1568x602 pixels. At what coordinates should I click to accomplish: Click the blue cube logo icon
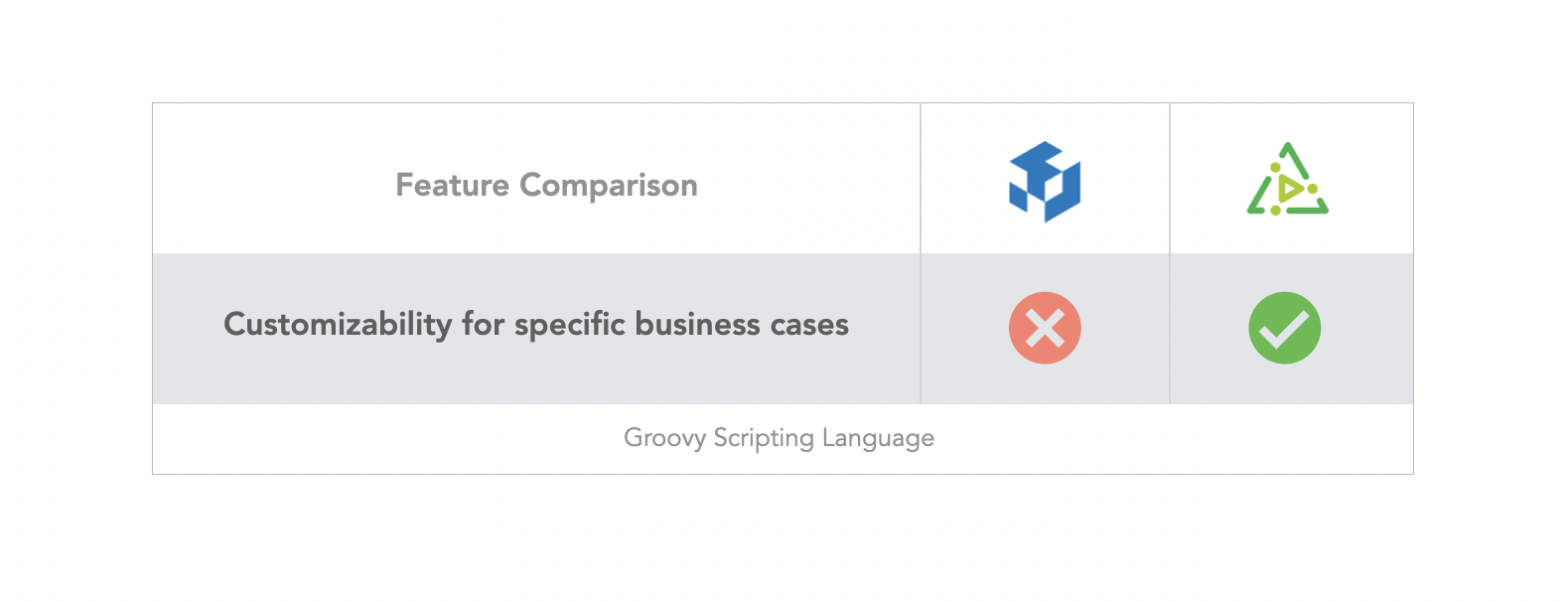[1045, 181]
